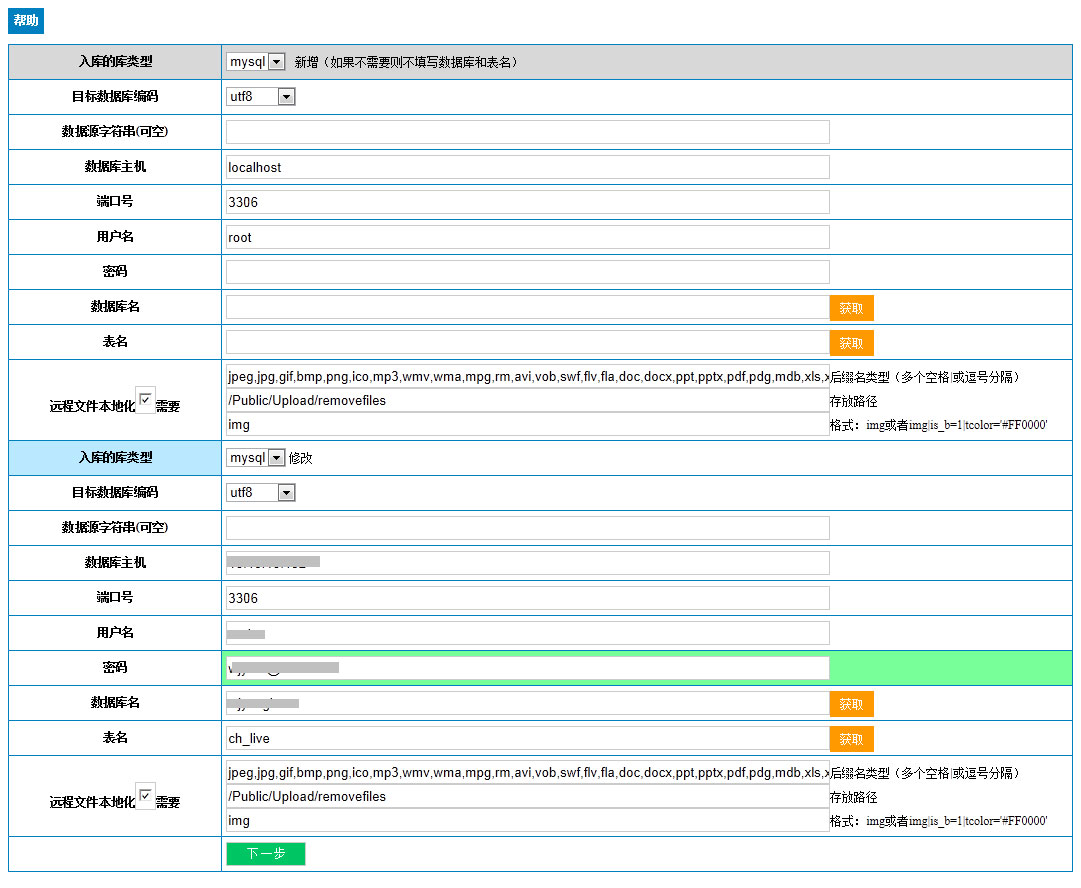
Task: Open the mysql dropdown in the 修改 section
Action: (x=256, y=458)
